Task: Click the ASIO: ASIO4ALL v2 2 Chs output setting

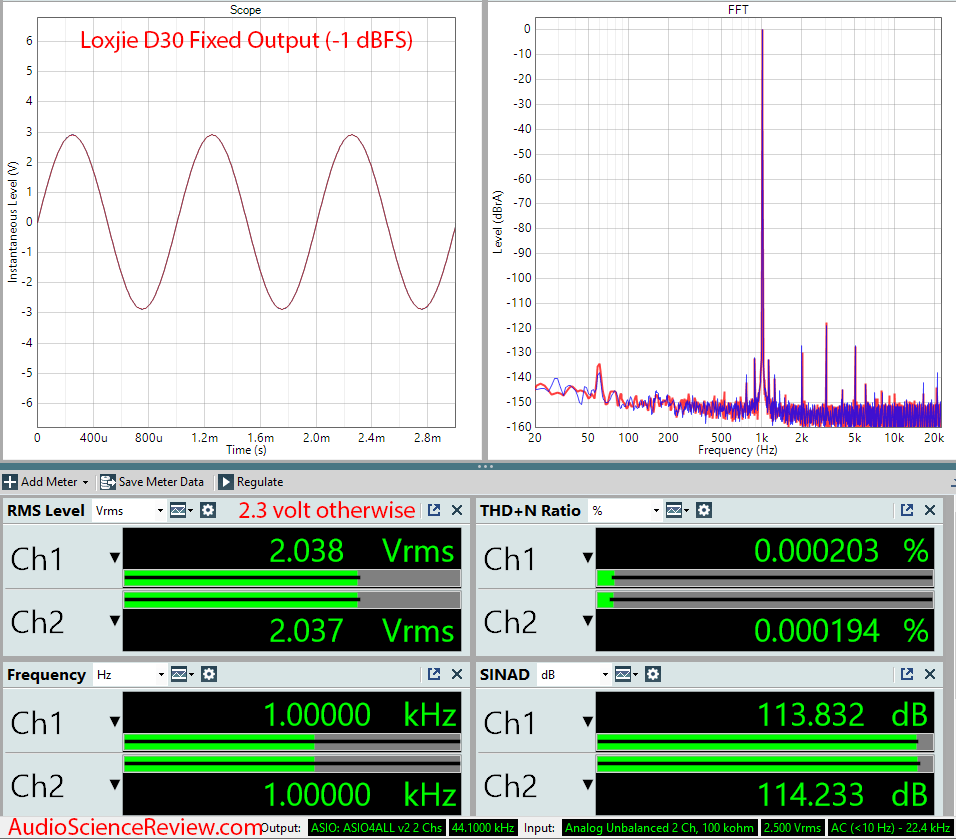Action: coord(376,828)
